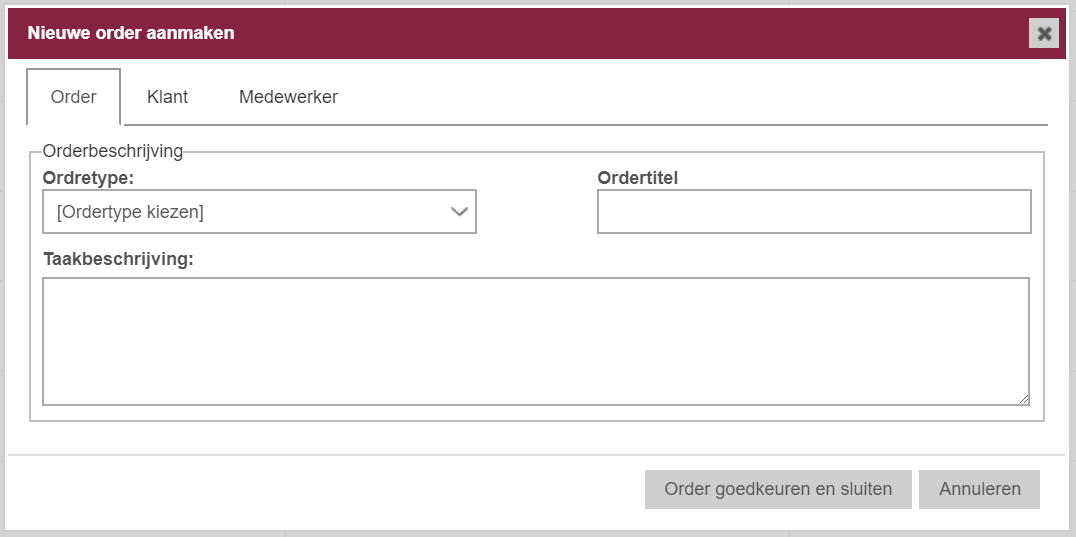Cancel with the Annuleren button

[979, 489]
